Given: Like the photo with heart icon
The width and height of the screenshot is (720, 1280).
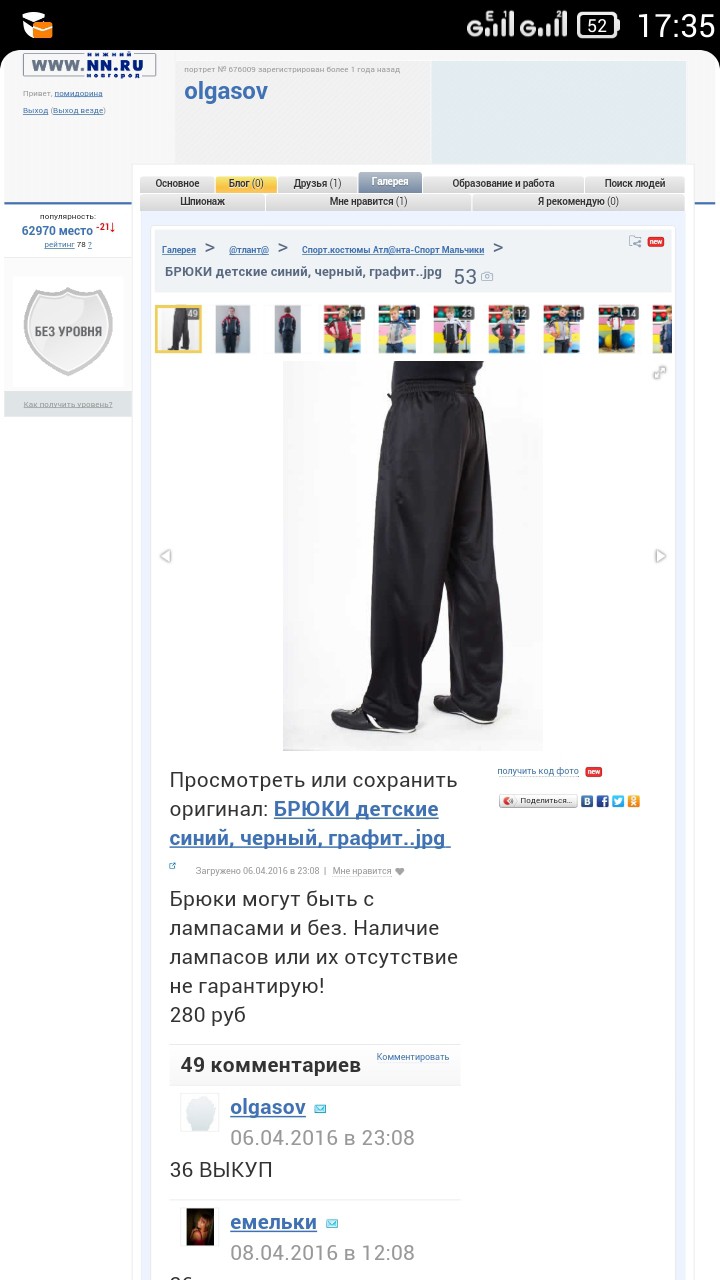Looking at the screenshot, I should (400, 871).
